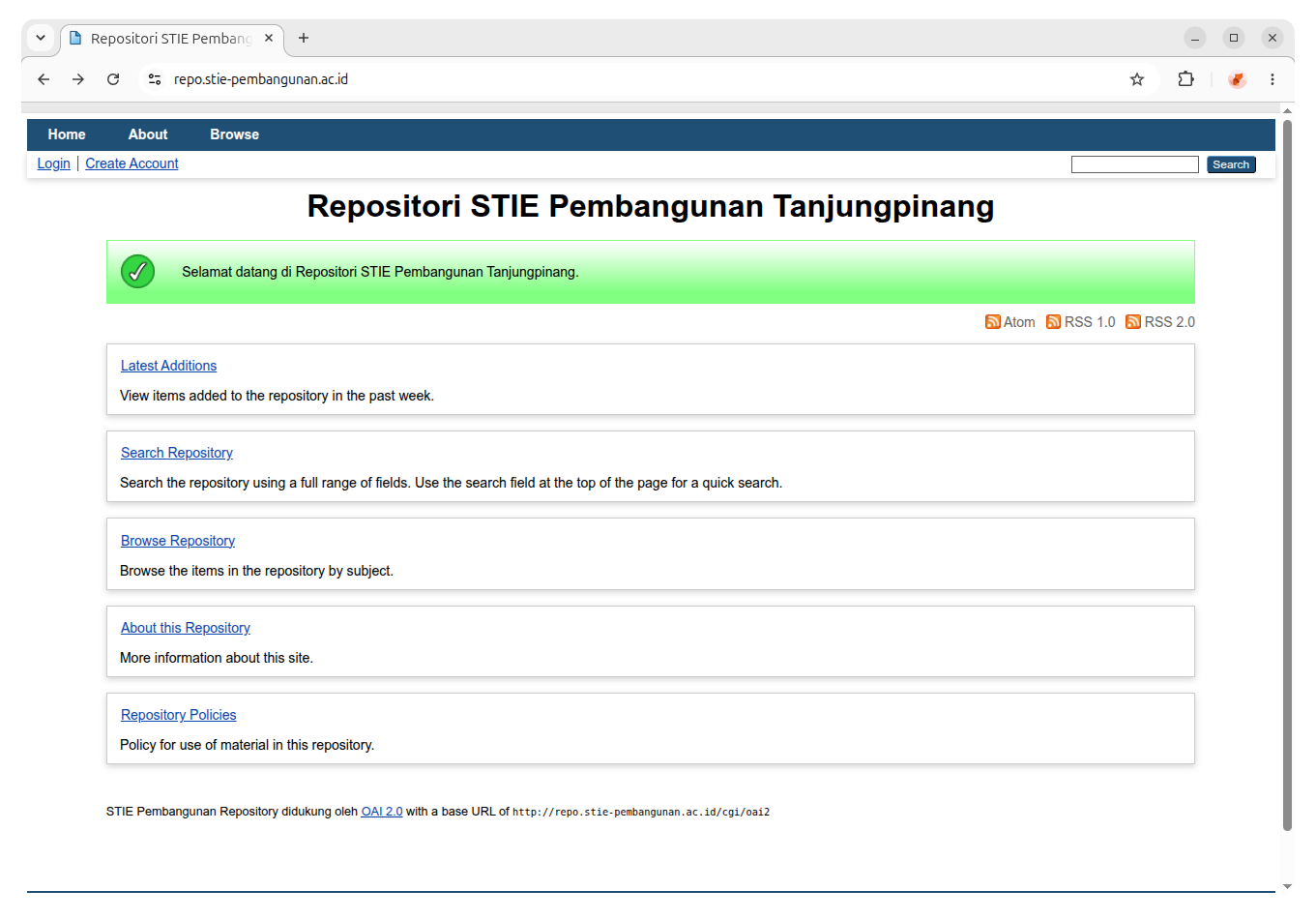Open the About this Repository link
1316x920 pixels.
186,628
